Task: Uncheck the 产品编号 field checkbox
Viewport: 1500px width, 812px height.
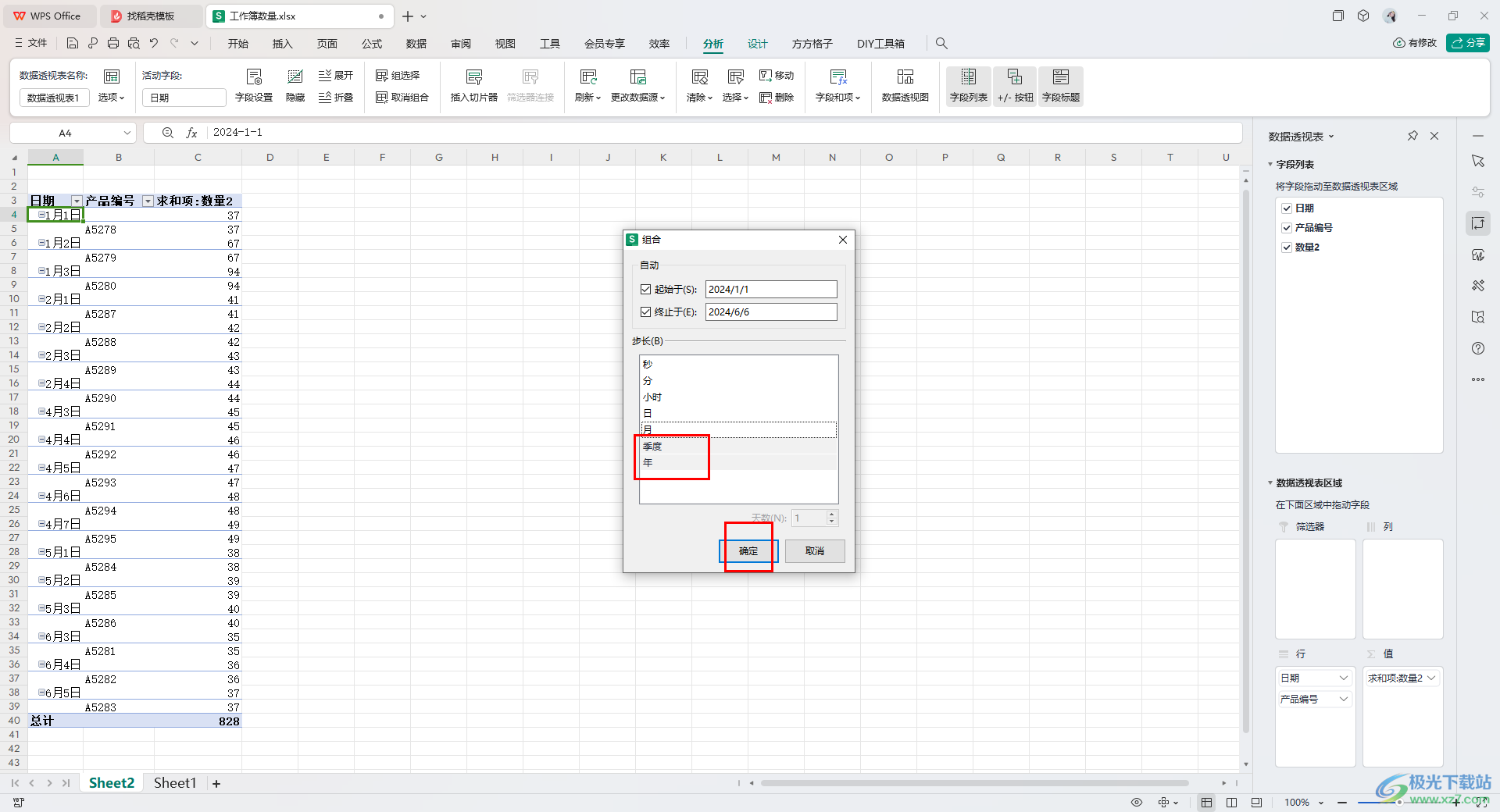Action: (x=1287, y=228)
